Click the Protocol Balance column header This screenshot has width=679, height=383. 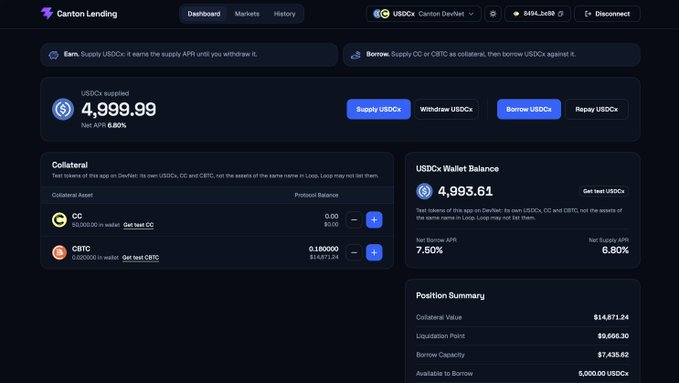(x=317, y=195)
